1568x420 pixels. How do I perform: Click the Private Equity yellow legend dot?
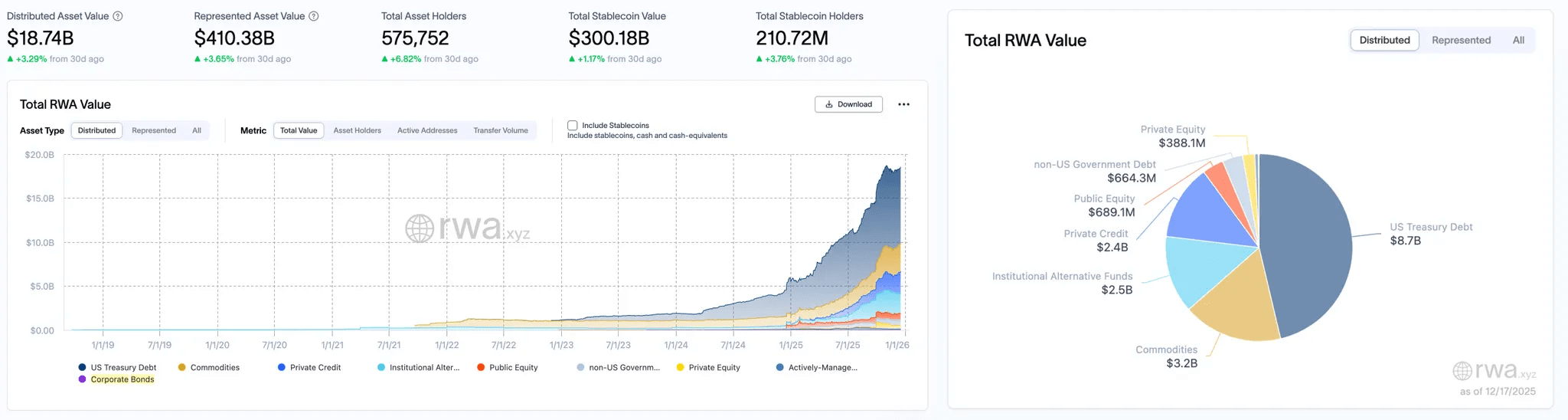pos(681,368)
